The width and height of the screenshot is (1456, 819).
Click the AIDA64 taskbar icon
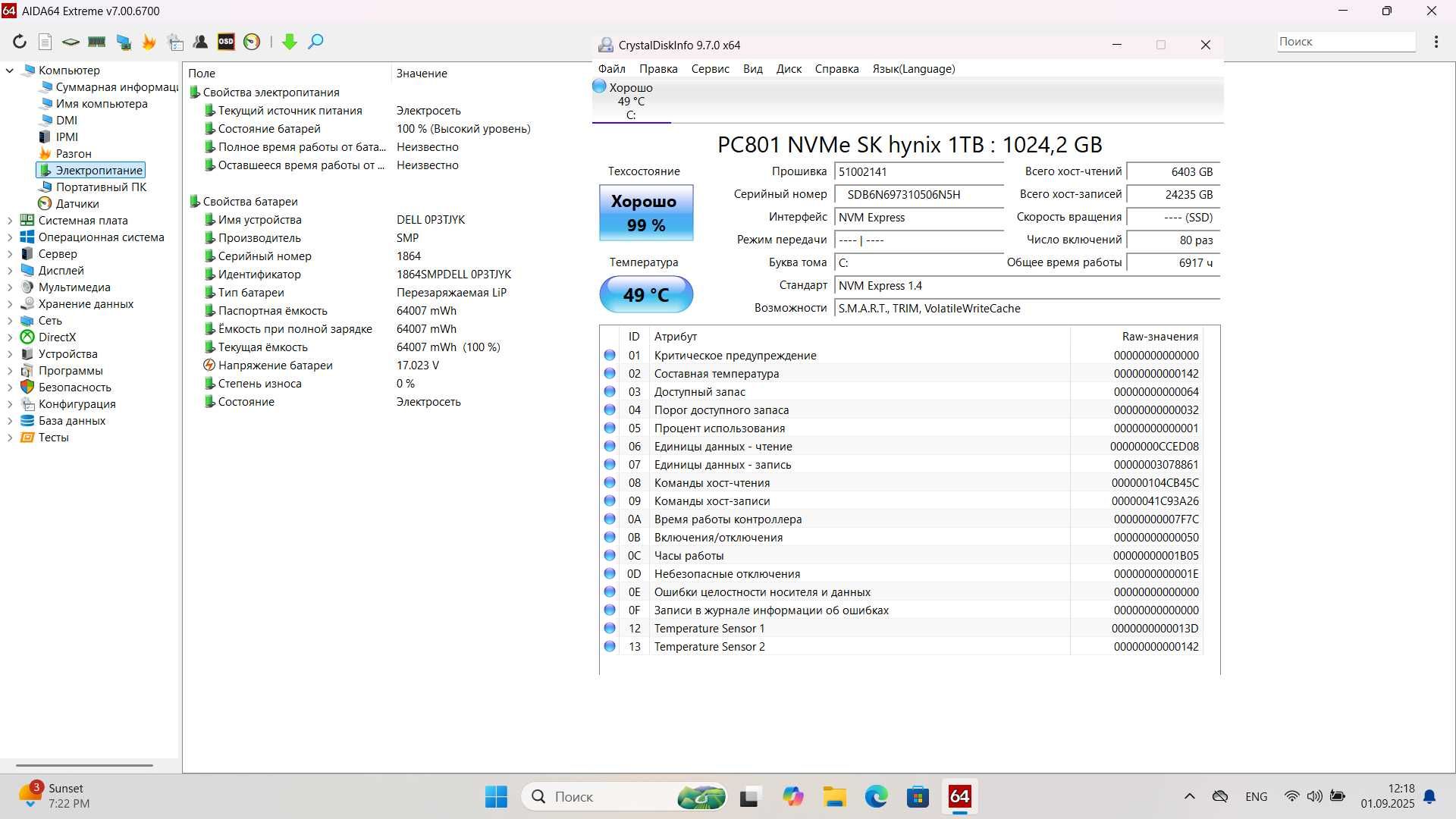tap(959, 796)
